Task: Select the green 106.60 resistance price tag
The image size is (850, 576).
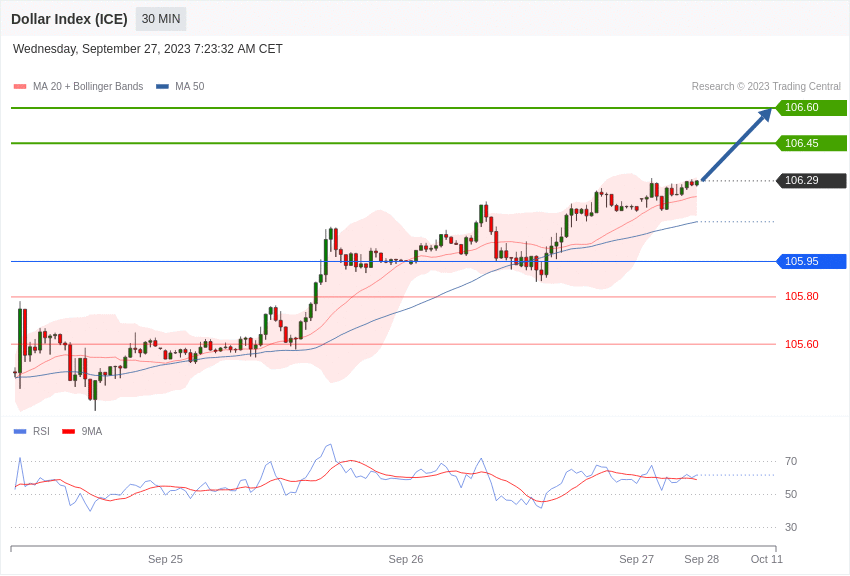Action: click(x=811, y=108)
